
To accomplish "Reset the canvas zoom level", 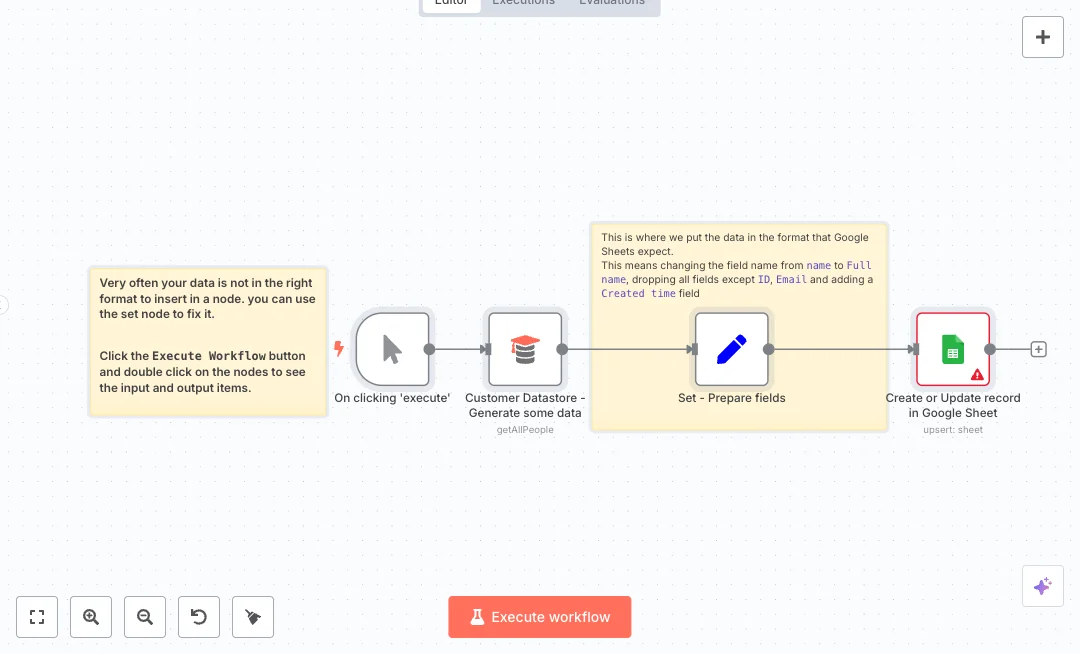I will tap(199, 617).
